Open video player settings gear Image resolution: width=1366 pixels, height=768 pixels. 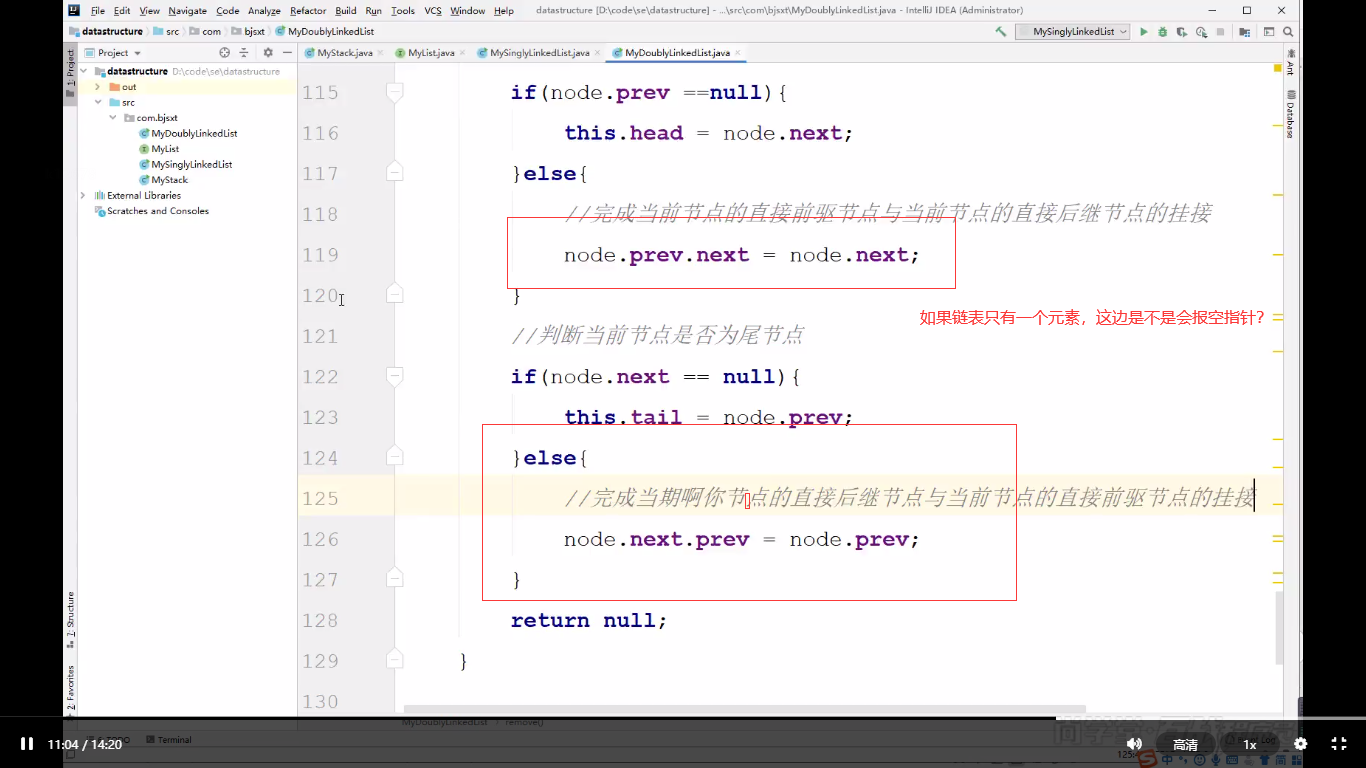1300,744
